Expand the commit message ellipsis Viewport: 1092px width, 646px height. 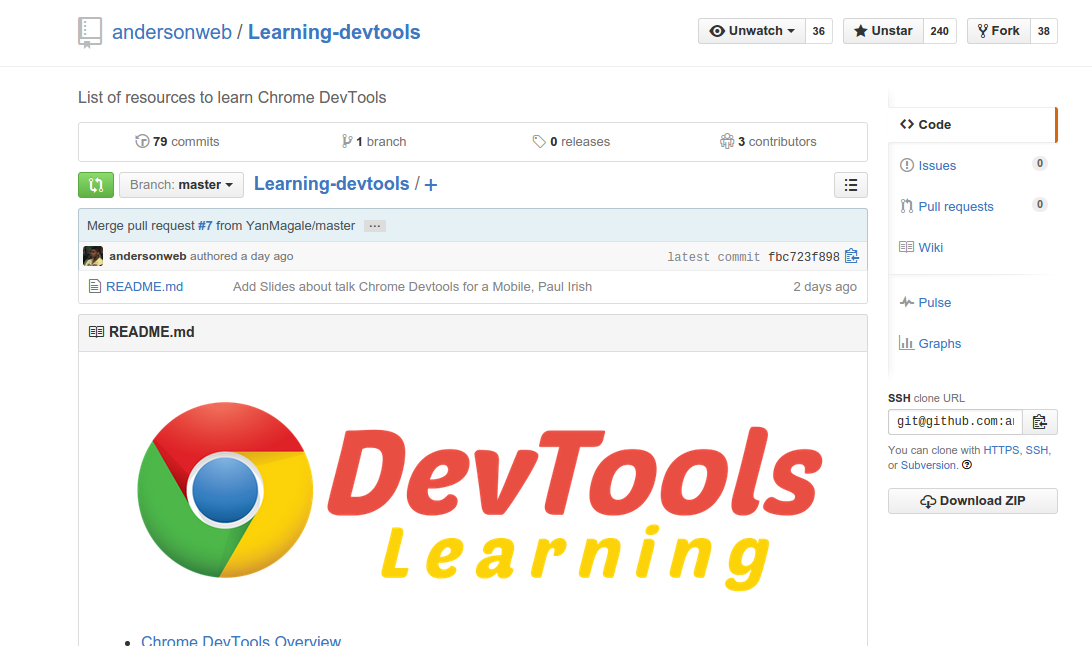(375, 226)
